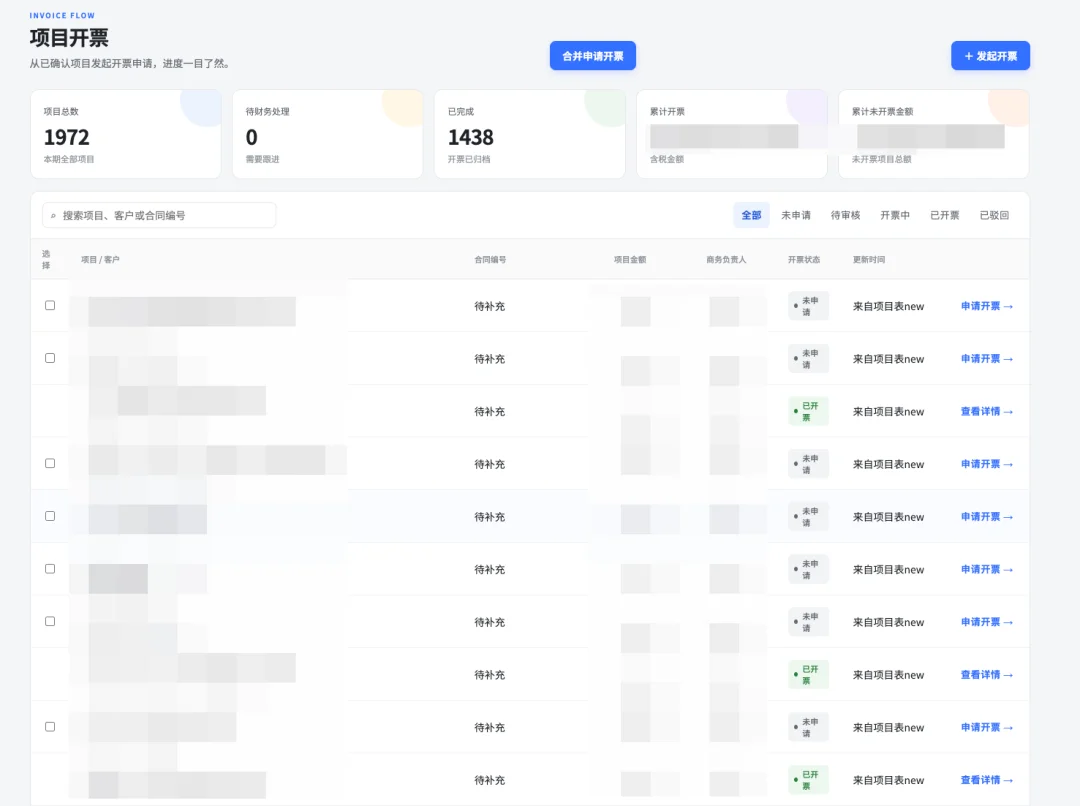Start a new invoice with 发起开票
Screen dimensions: 1080x806
click(990, 56)
